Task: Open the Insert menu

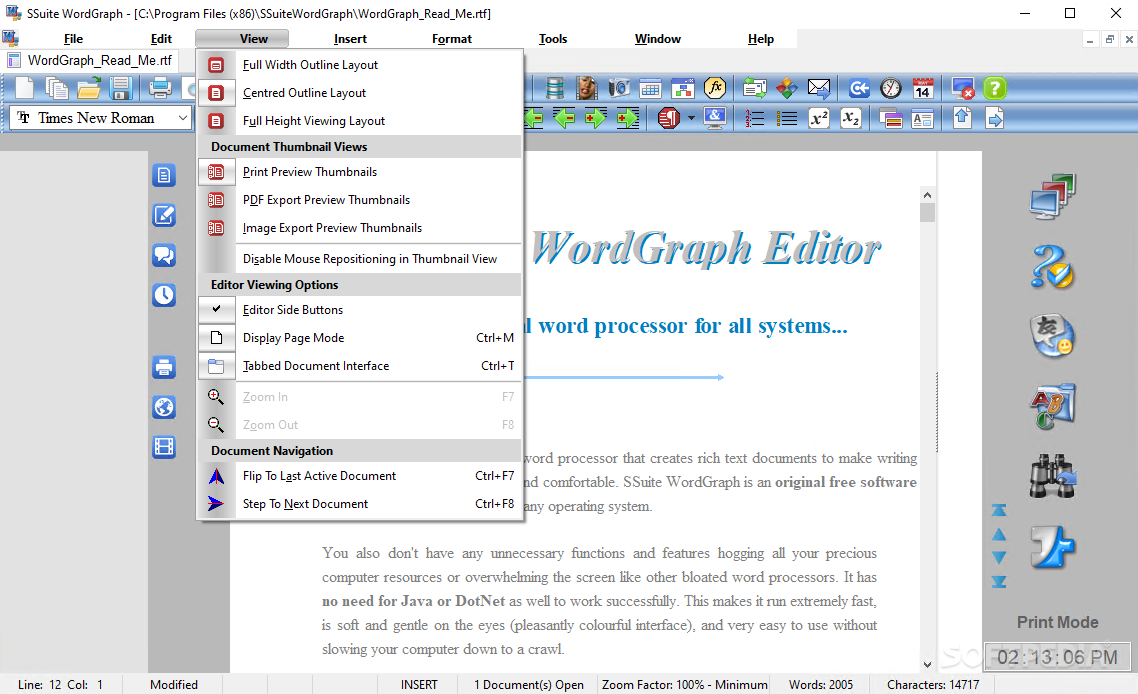Action: coord(350,39)
